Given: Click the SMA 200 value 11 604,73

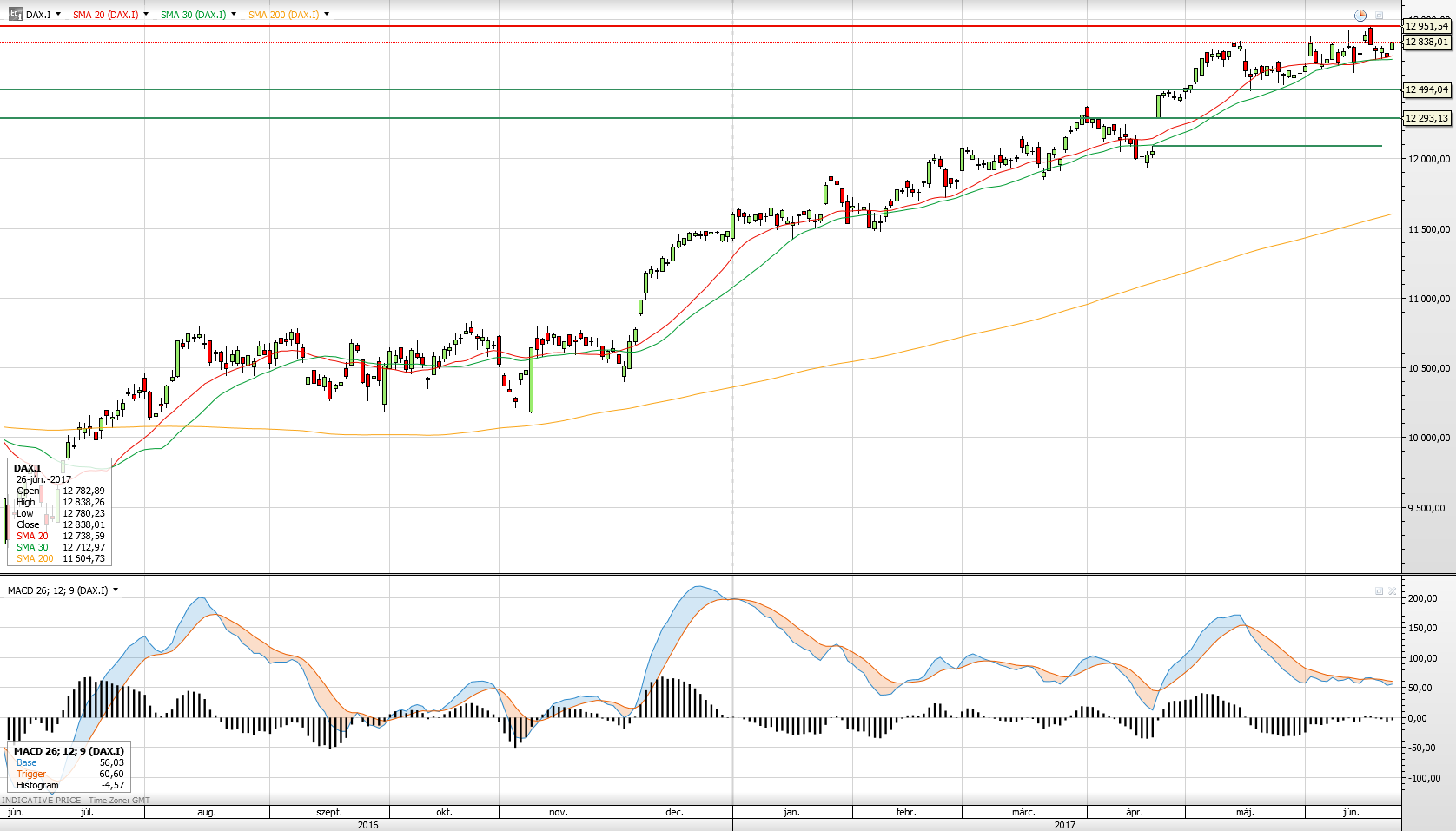Looking at the screenshot, I should tap(83, 558).
